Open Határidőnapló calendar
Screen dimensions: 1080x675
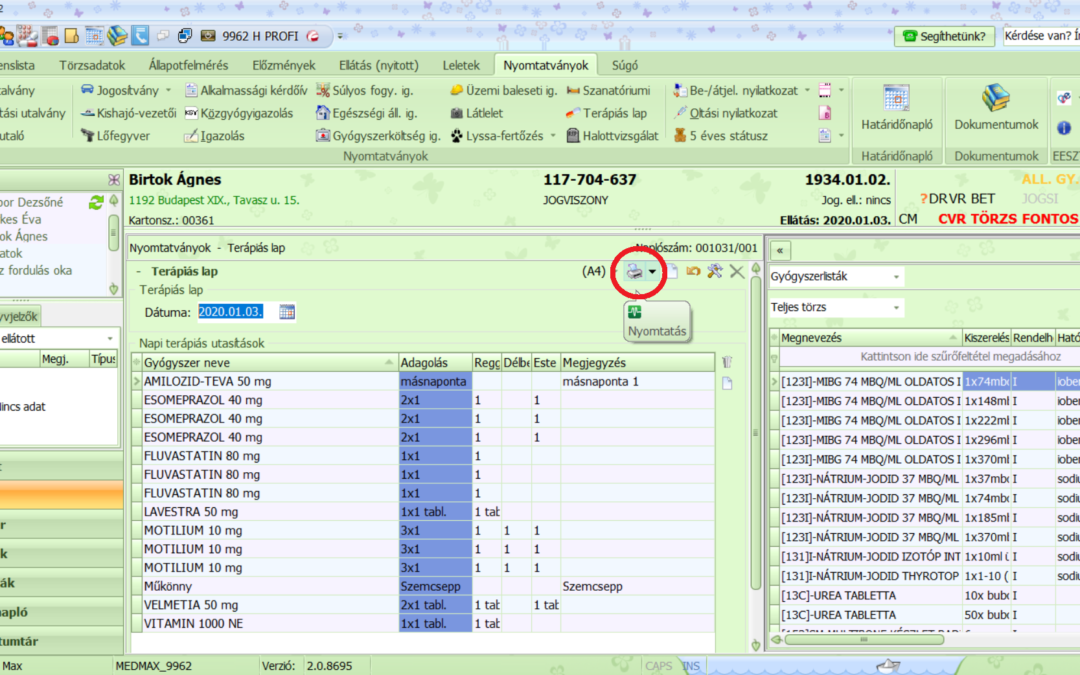pyautogui.click(x=896, y=110)
